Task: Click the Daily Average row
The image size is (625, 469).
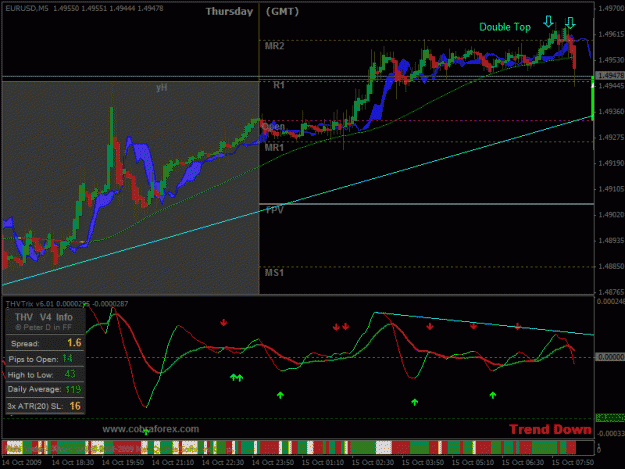Action: [45, 389]
